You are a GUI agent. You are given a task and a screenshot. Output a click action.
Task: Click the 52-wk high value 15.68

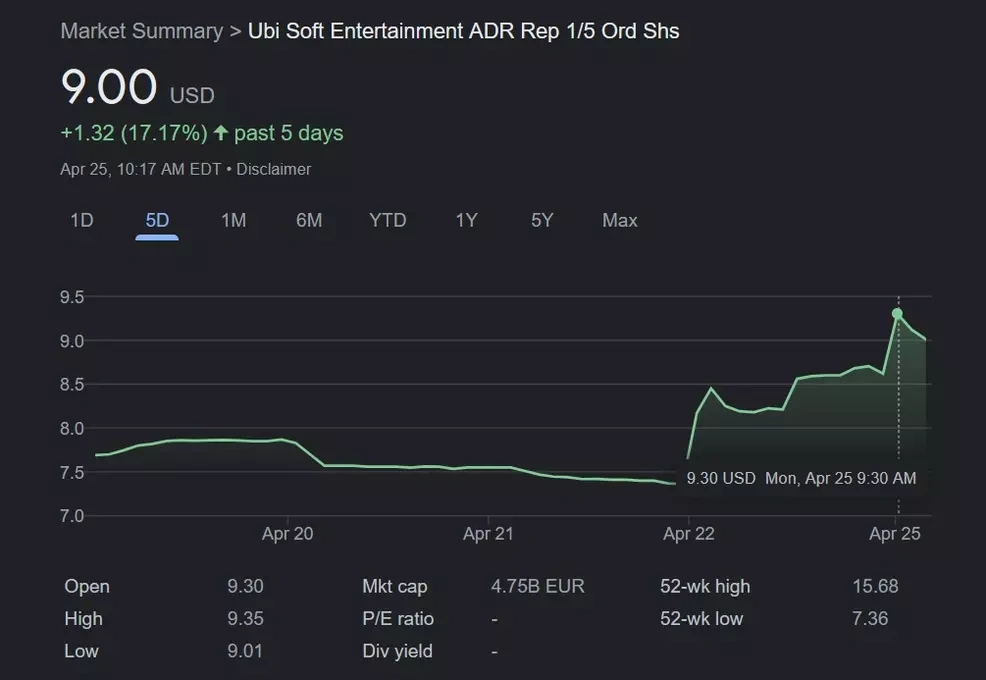click(874, 586)
